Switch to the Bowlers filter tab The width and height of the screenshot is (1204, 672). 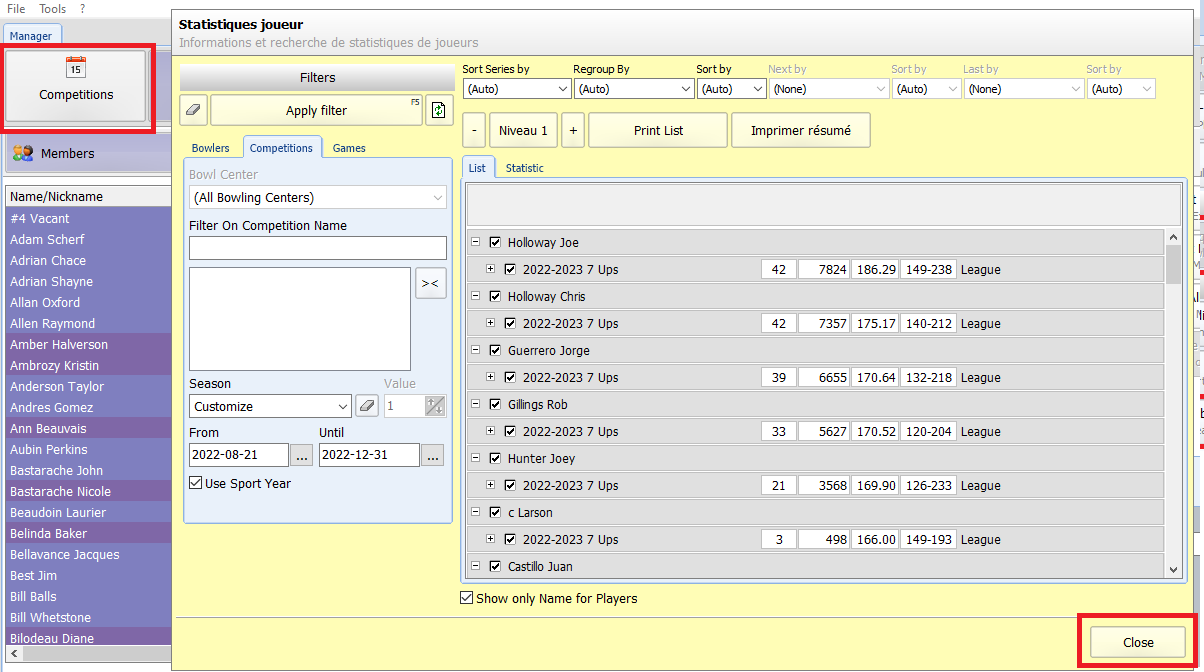[x=211, y=148]
